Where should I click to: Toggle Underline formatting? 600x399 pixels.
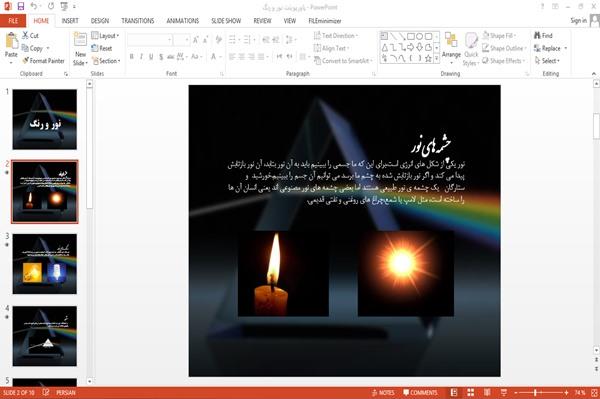tap(151, 57)
